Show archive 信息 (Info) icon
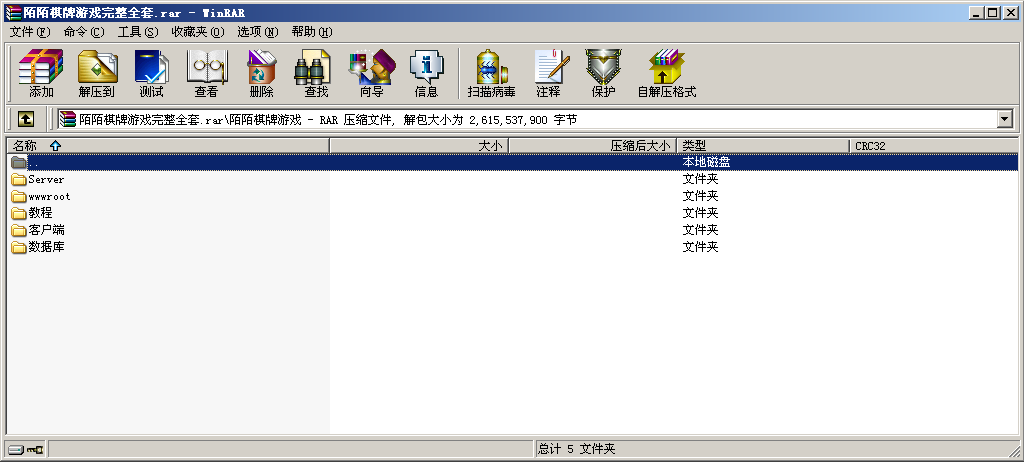1024x462 pixels. click(426, 73)
